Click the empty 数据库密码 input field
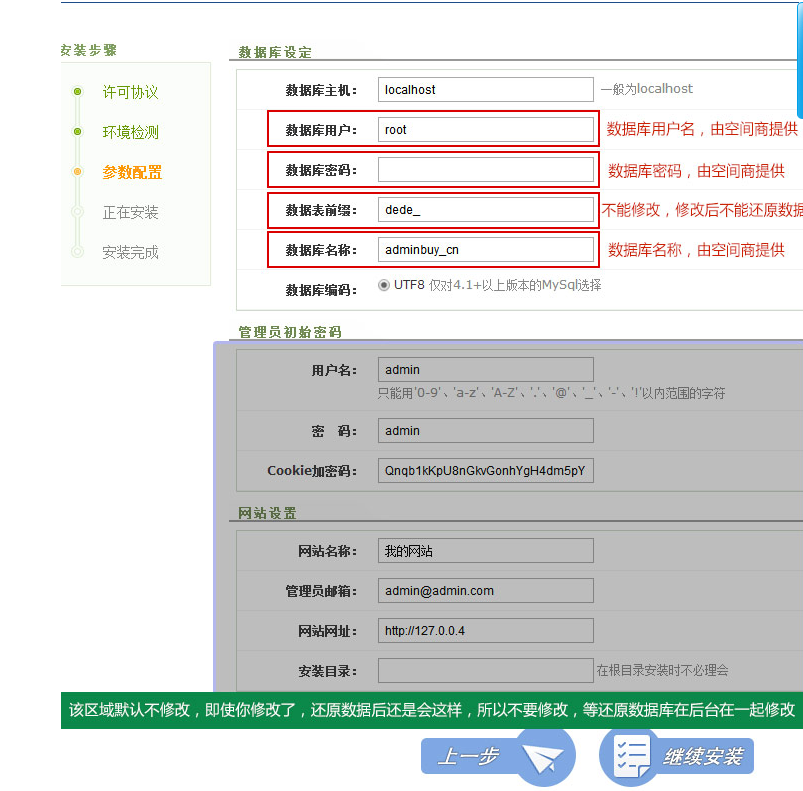The width and height of the screenshot is (803, 791). 485,169
